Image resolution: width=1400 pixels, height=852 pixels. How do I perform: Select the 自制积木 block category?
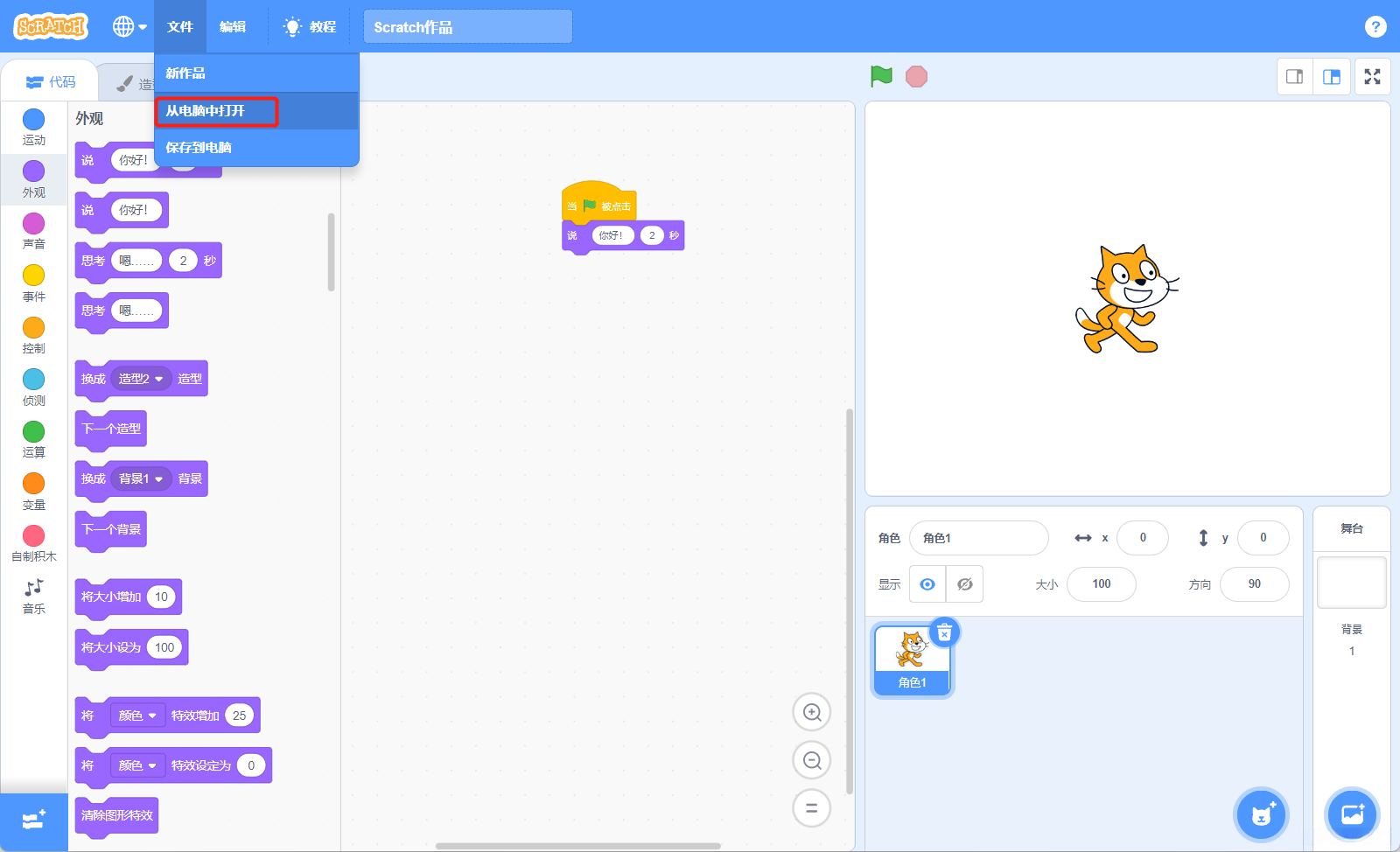click(x=34, y=544)
